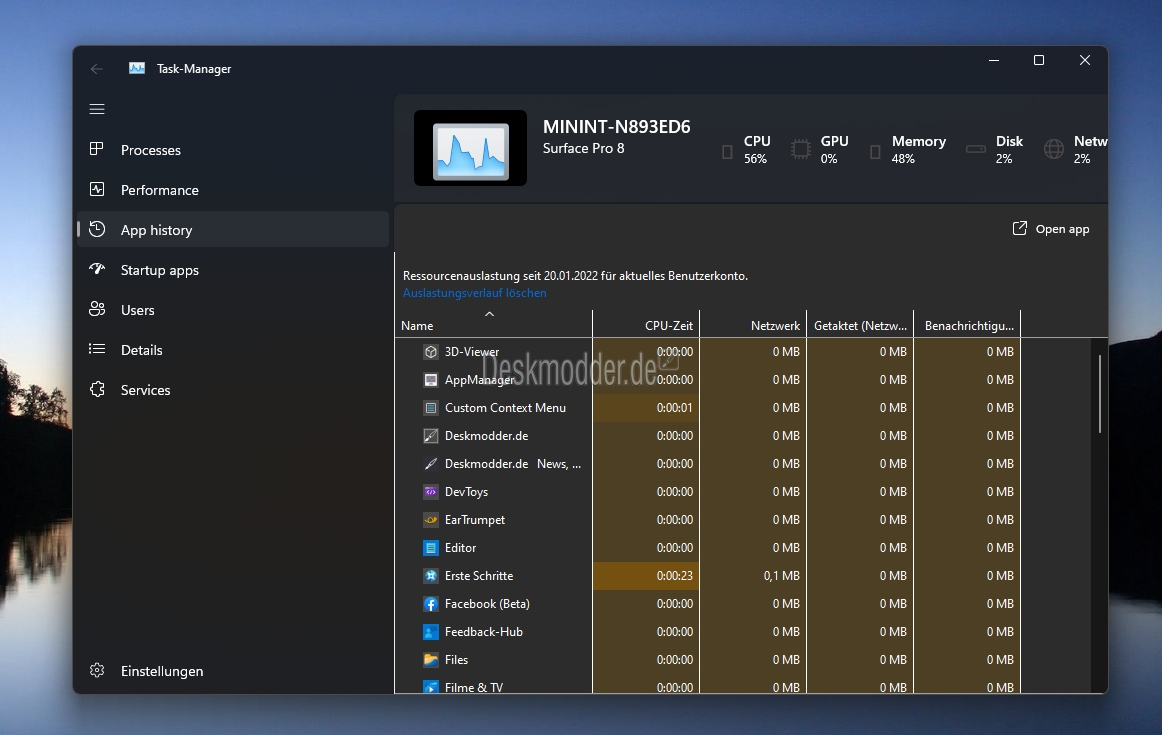Maximize the Task-Manager window
The image size is (1162, 735).
1039,60
